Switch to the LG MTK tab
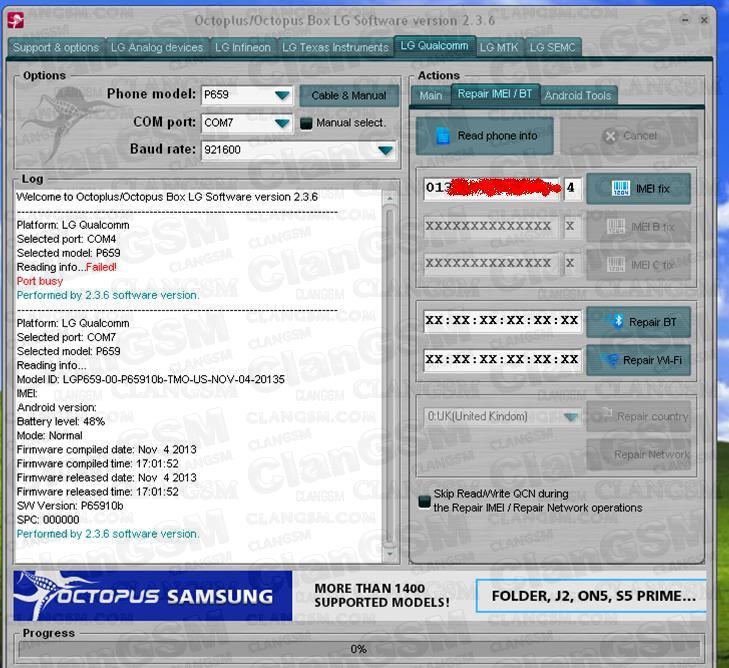 tap(499, 47)
